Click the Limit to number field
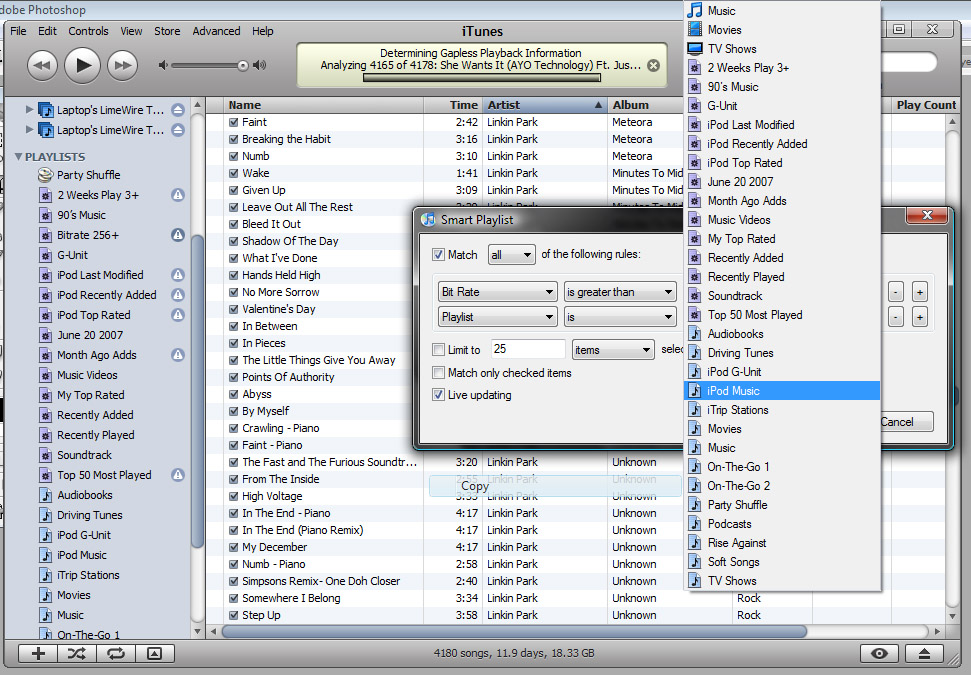The image size is (971, 675). pos(528,350)
